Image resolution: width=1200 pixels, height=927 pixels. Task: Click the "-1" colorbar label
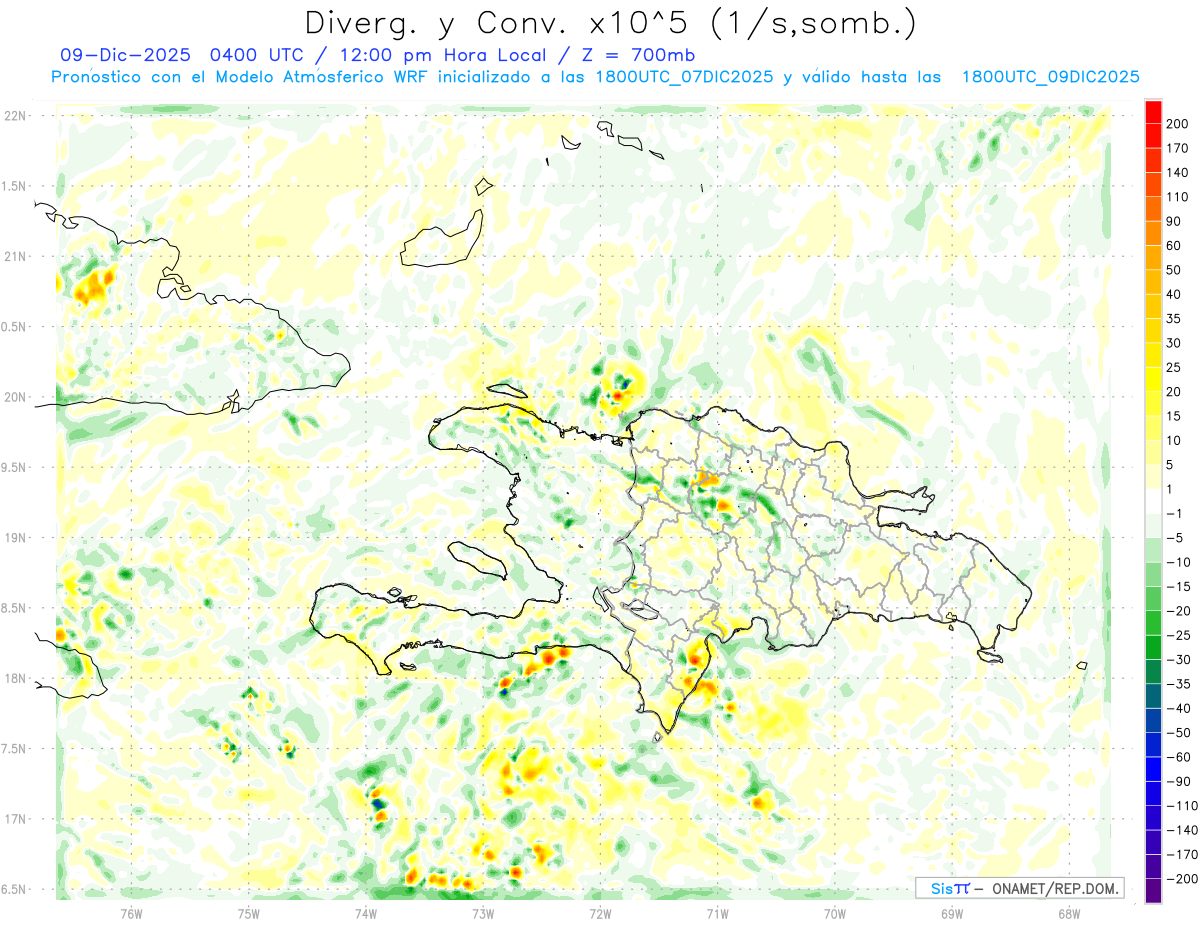click(x=1175, y=513)
